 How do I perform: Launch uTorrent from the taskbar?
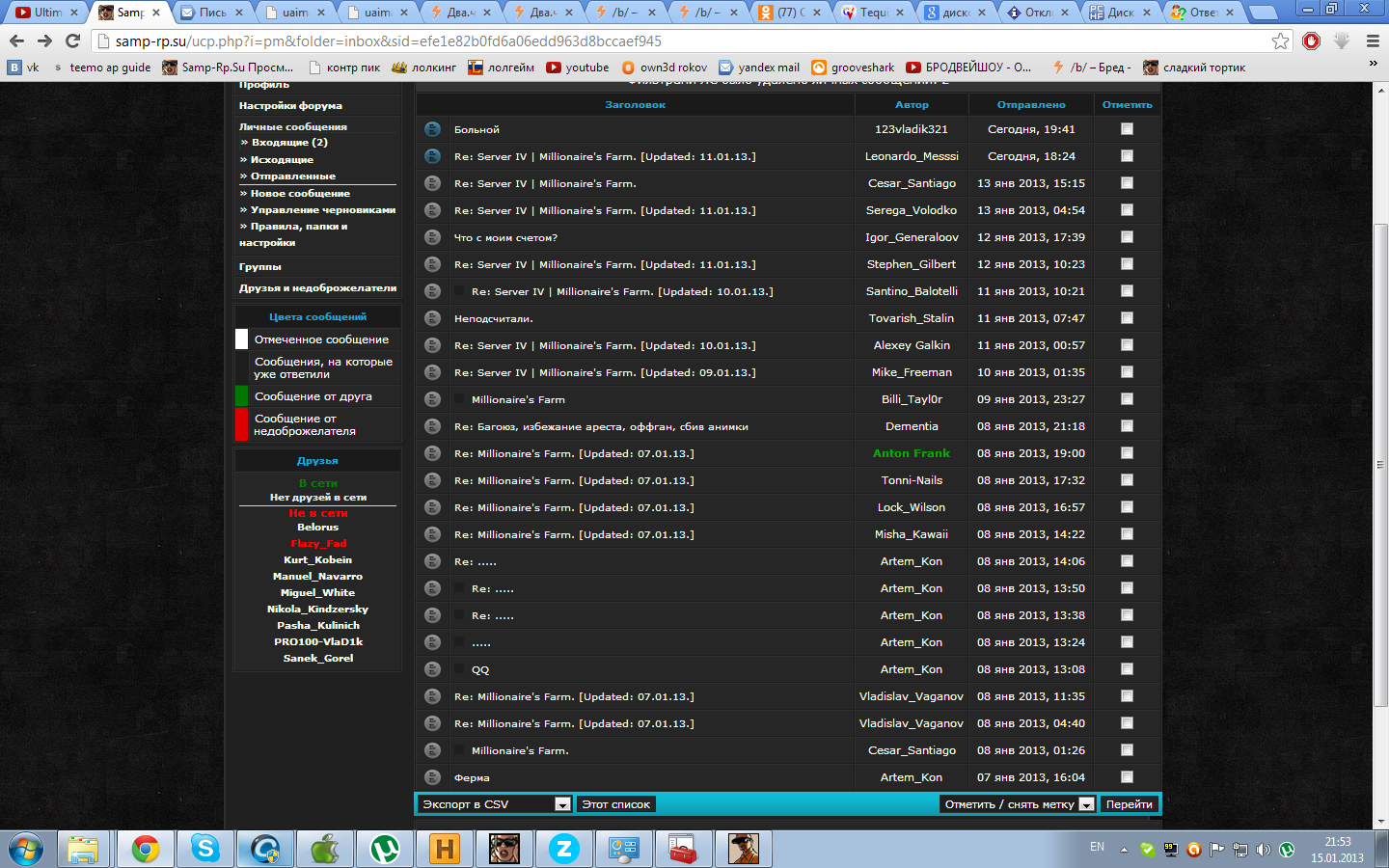point(385,849)
